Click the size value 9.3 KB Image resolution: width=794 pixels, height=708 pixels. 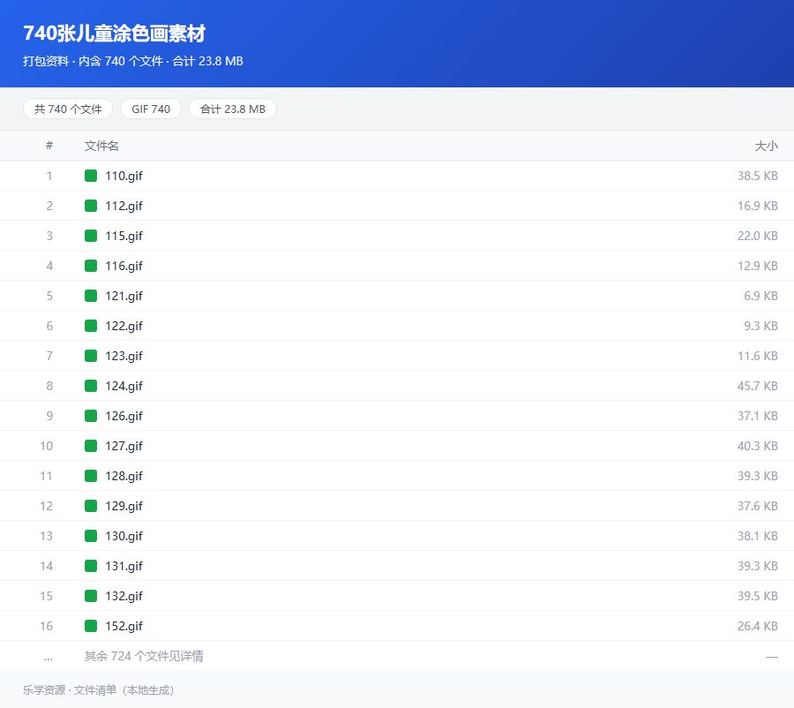pyautogui.click(x=761, y=326)
